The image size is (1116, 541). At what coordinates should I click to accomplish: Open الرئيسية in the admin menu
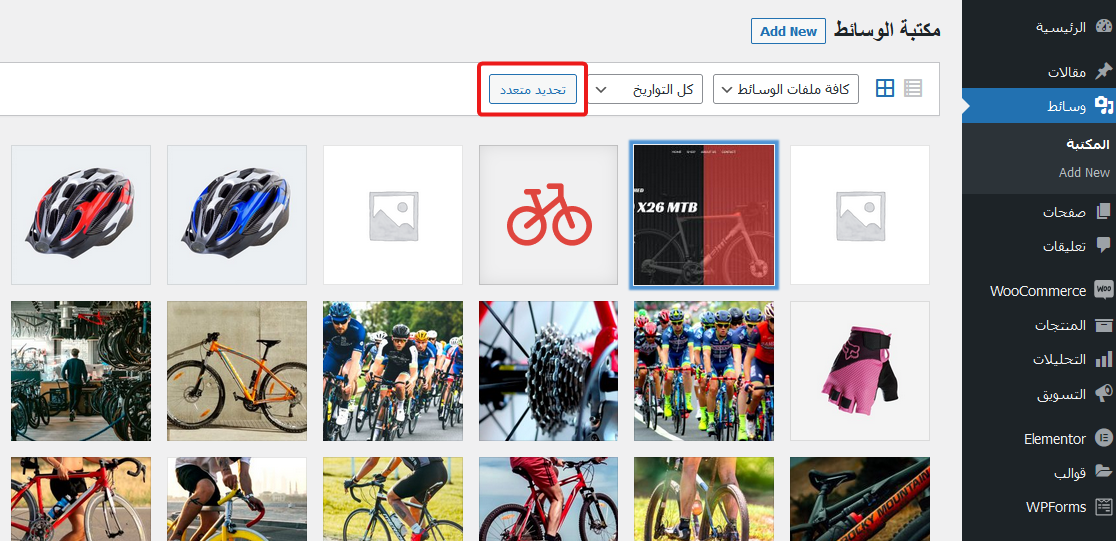pyautogui.click(x=1060, y=28)
